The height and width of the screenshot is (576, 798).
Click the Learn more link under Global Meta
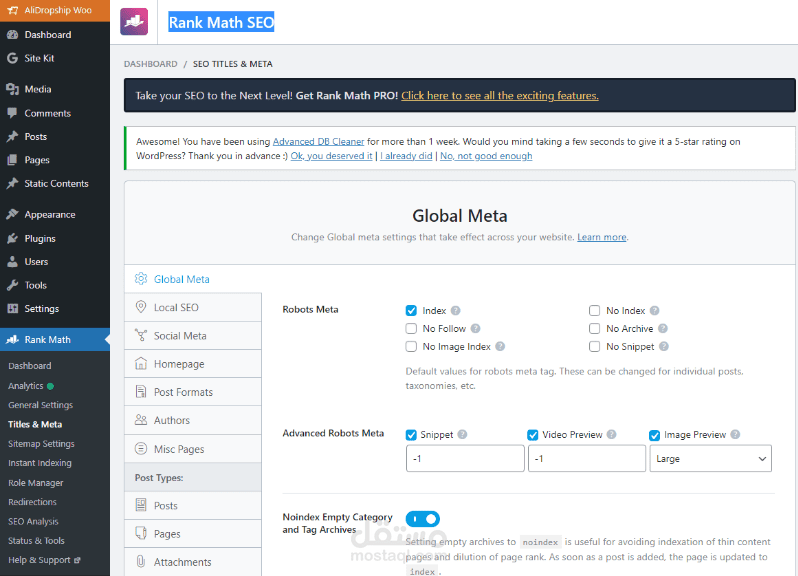coord(602,237)
